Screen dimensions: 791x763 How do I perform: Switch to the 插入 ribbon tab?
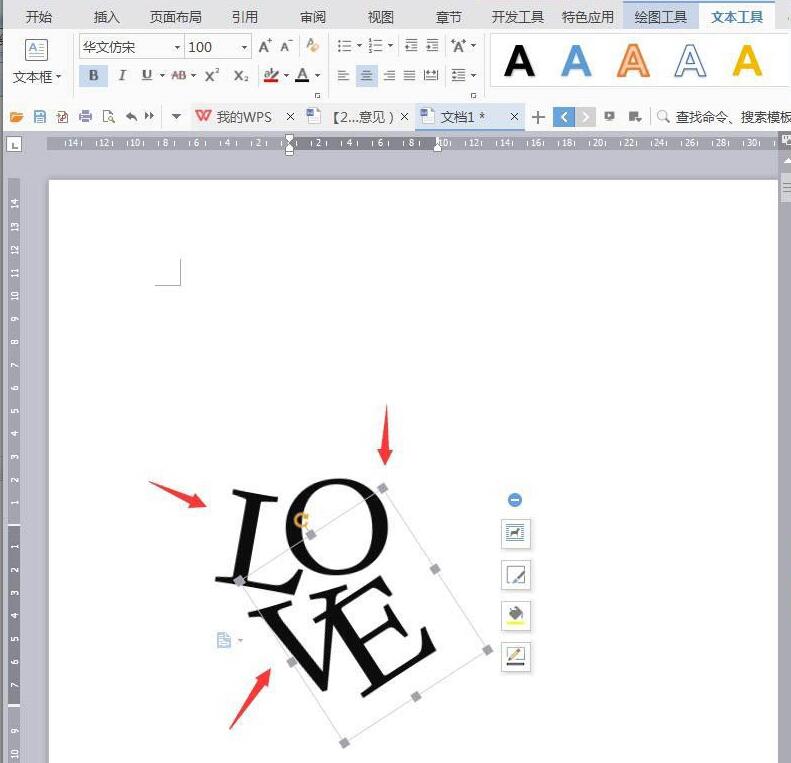coord(107,17)
